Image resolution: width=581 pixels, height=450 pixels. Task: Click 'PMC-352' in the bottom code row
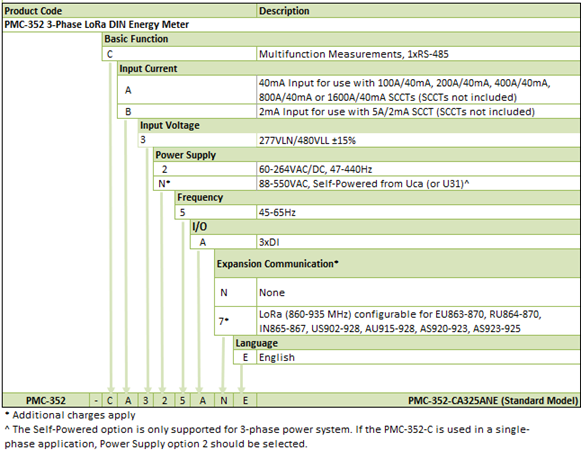46,400
